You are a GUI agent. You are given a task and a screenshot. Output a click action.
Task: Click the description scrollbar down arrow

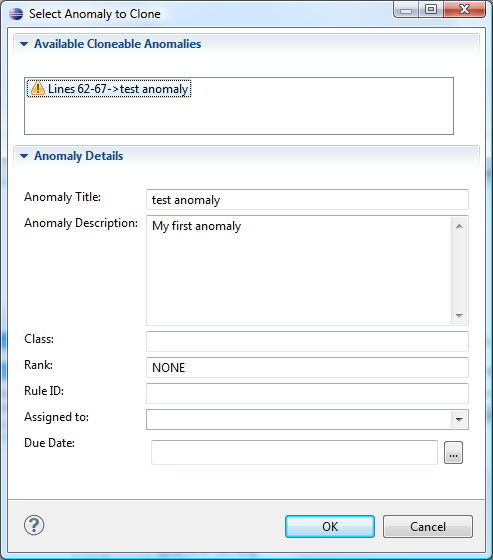coord(459,315)
